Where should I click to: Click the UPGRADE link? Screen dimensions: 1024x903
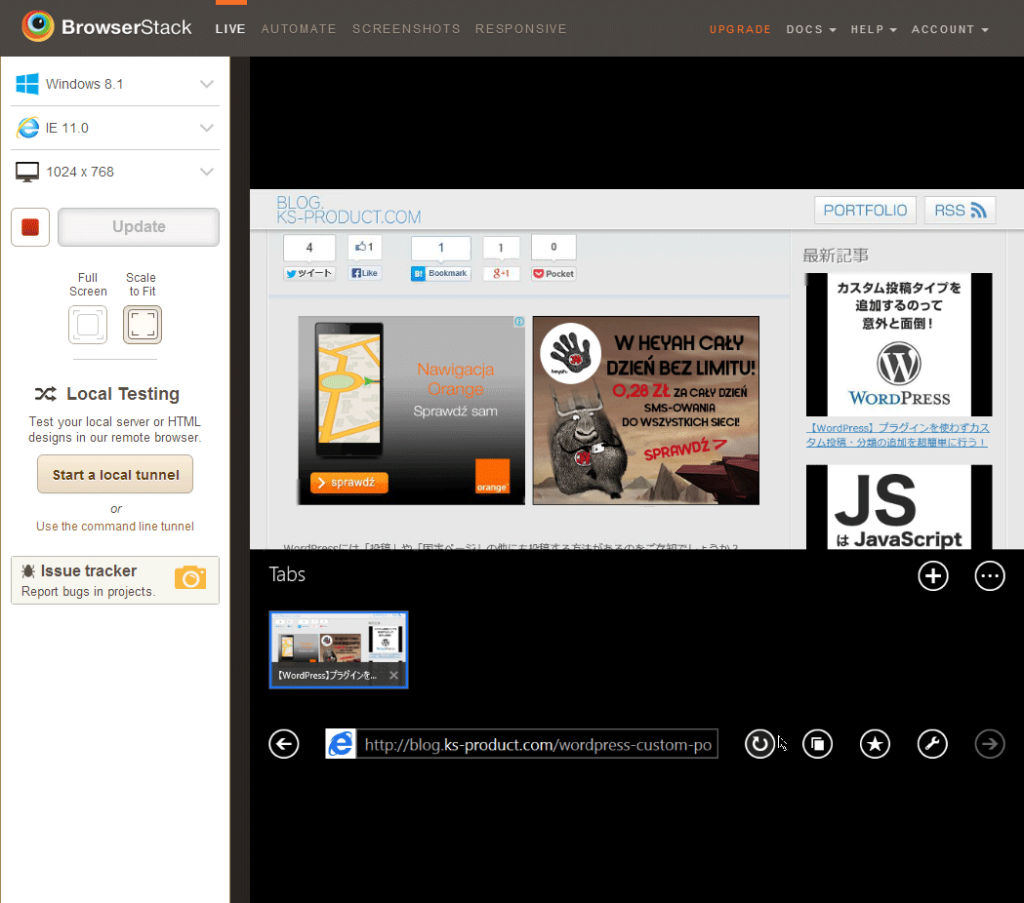click(x=741, y=29)
